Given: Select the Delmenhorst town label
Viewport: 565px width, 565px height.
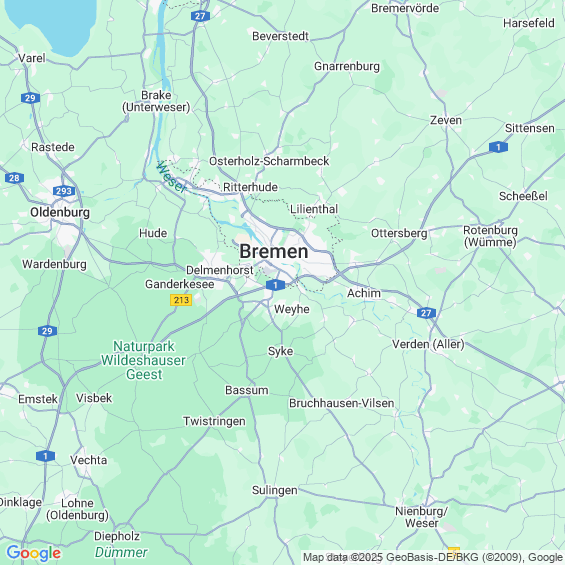Looking at the screenshot, I should tap(219, 270).
